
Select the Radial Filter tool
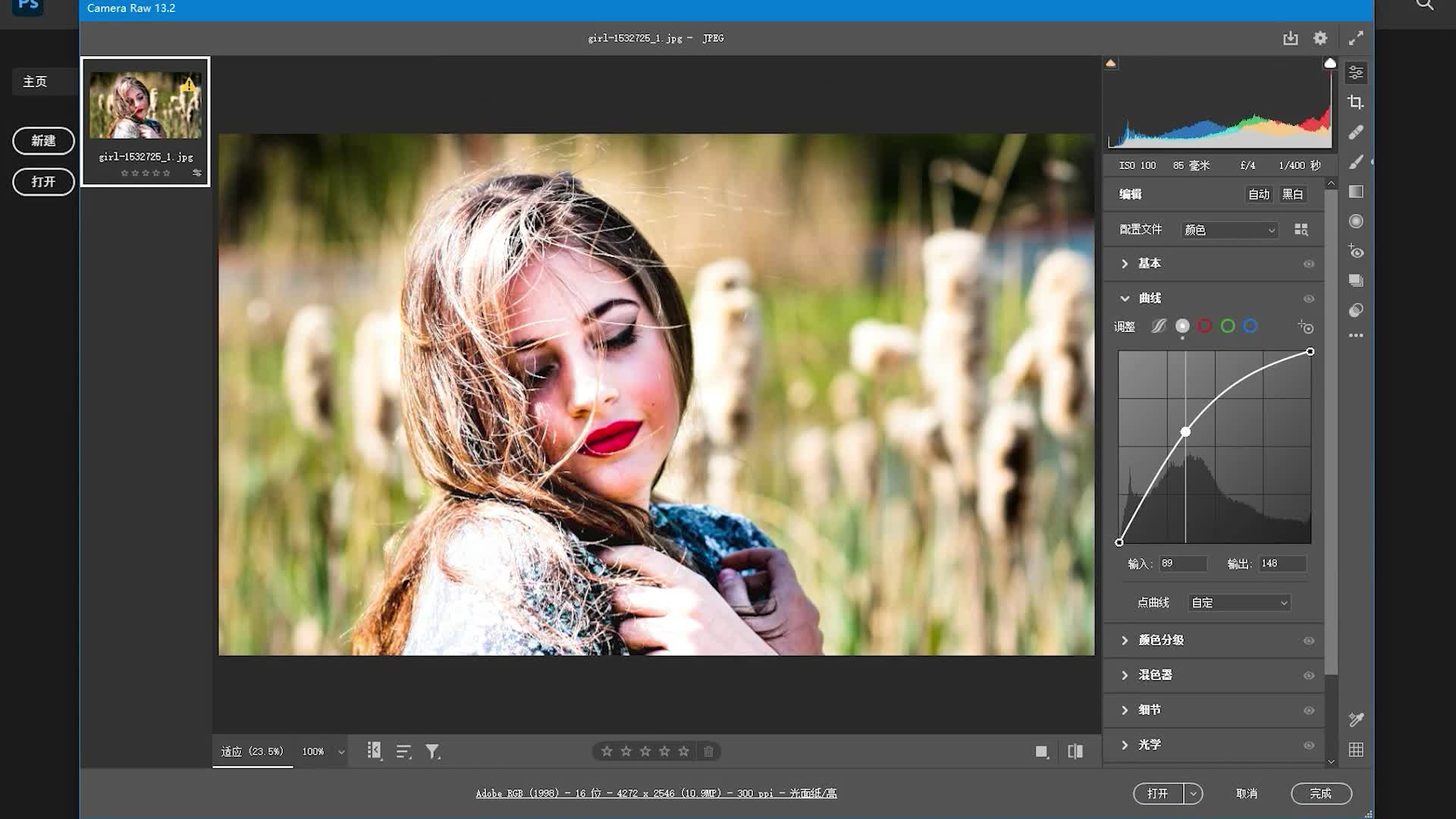point(1356,221)
